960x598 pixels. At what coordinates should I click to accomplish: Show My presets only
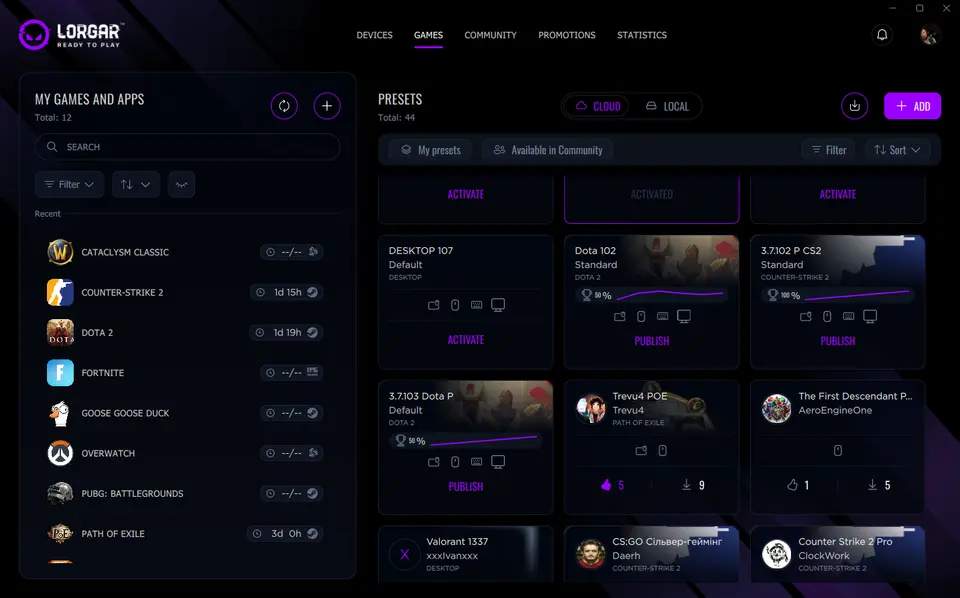(431, 150)
